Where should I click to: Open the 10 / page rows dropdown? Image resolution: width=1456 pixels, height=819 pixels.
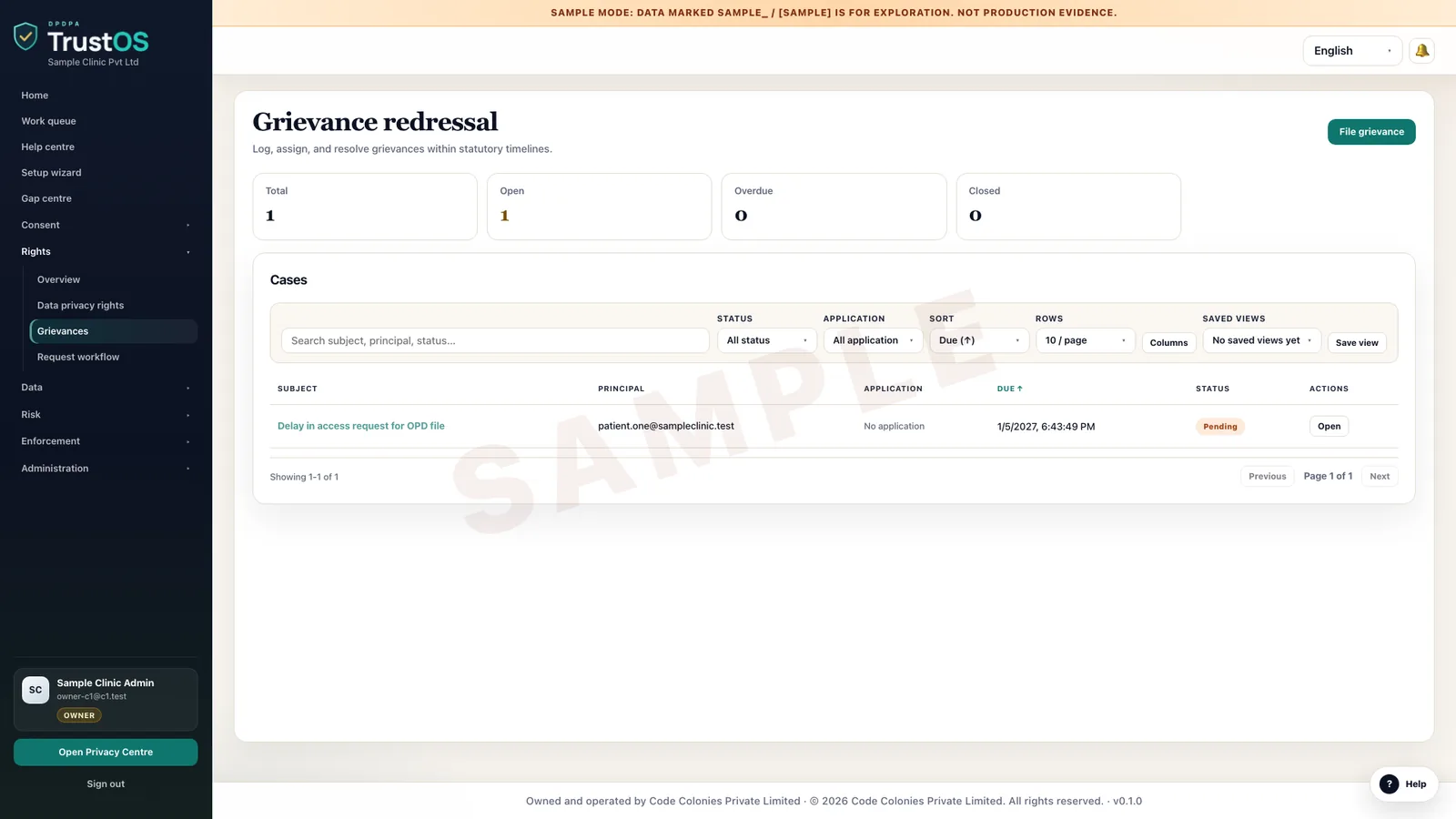pos(1085,340)
